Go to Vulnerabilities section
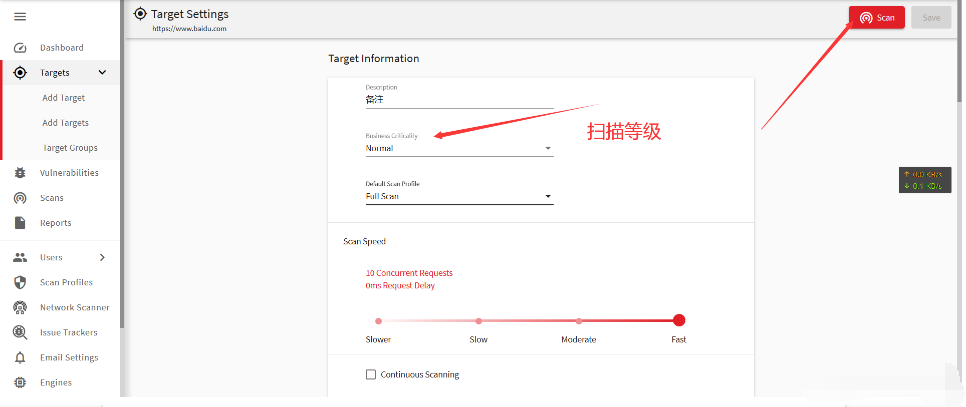The height and width of the screenshot is (407, 966). [x=69, y=173]
